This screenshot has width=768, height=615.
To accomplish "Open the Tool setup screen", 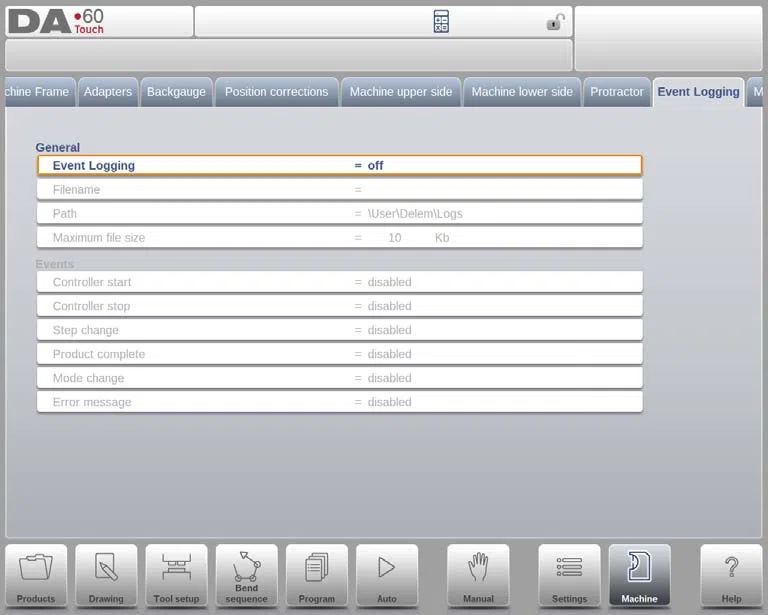I will click(x=176, y=576).
